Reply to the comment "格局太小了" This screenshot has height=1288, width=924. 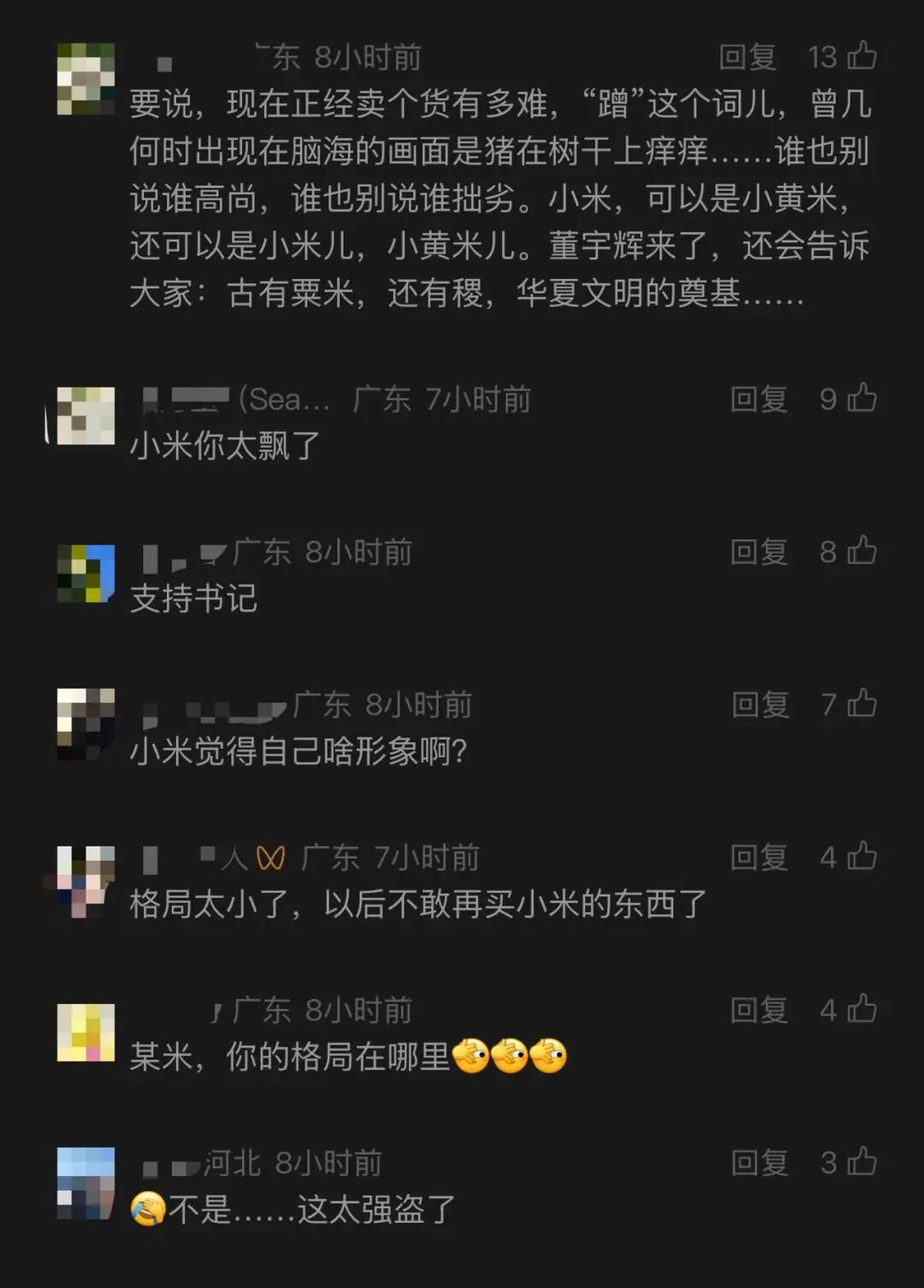[x=759, y=858]
